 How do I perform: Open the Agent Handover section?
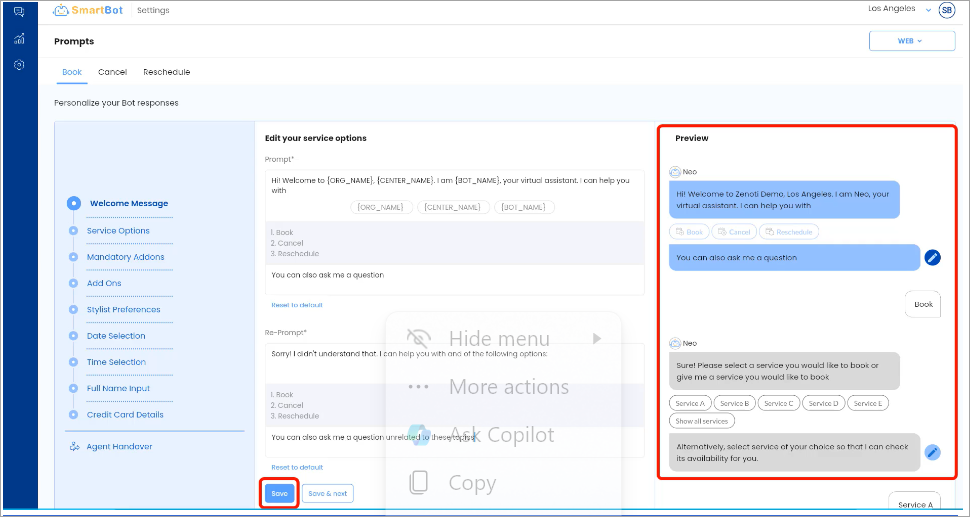tap(119, 446)
